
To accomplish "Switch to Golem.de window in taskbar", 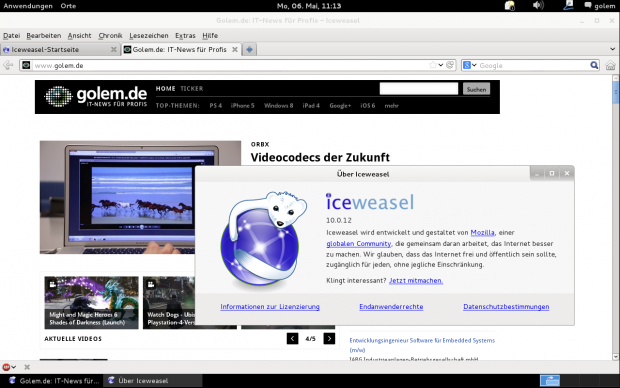I will pos(54,380).
